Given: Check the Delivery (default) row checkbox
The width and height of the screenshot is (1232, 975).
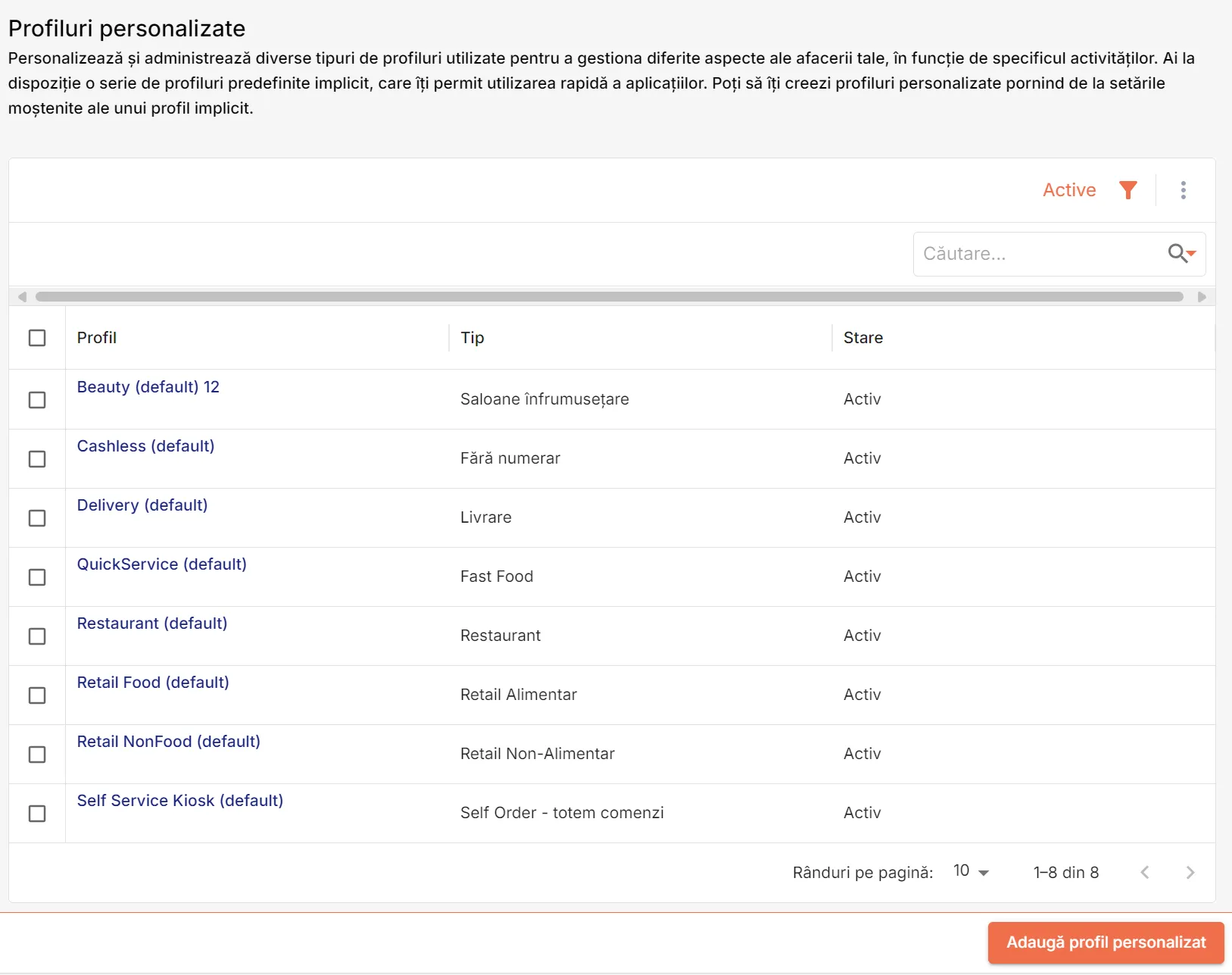Looking at the screenshot, I should pos(37,518).
